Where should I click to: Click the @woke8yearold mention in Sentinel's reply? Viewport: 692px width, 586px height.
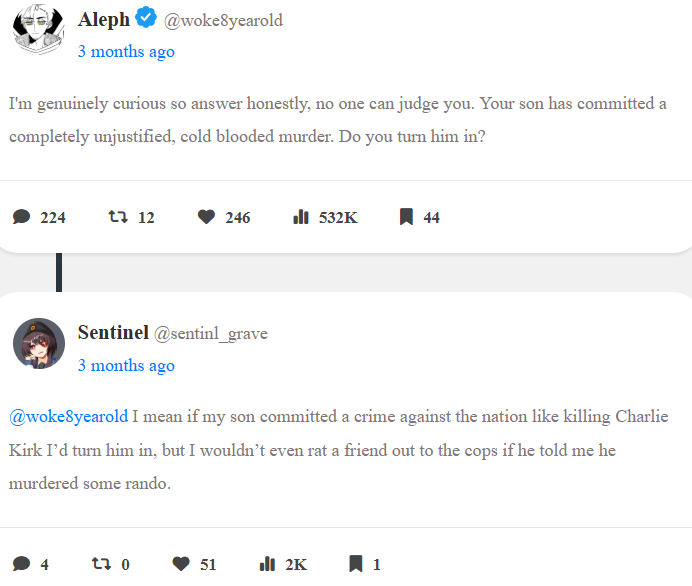[x=68, y=416]
